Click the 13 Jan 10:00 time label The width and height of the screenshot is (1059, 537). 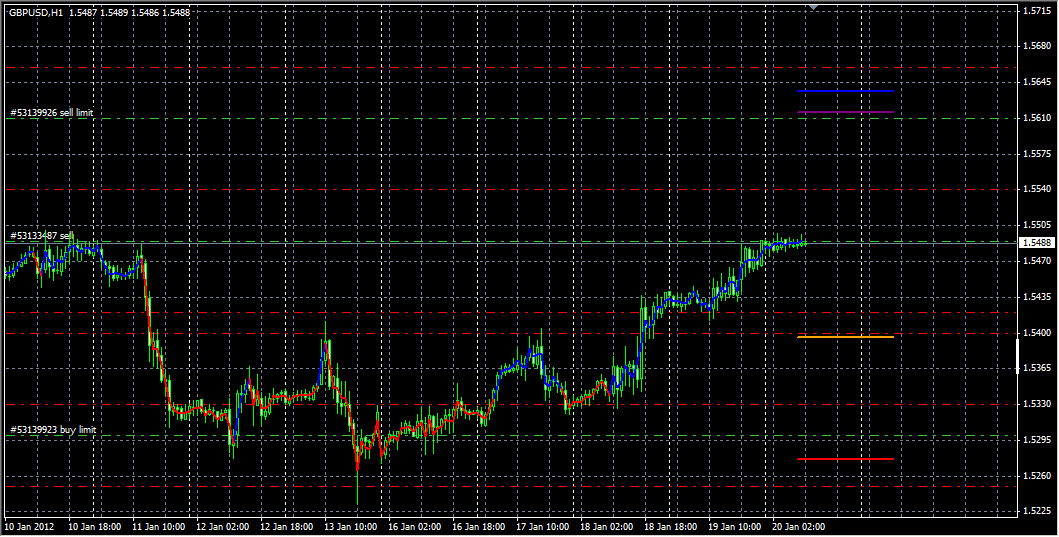click(x=351, y=526)
